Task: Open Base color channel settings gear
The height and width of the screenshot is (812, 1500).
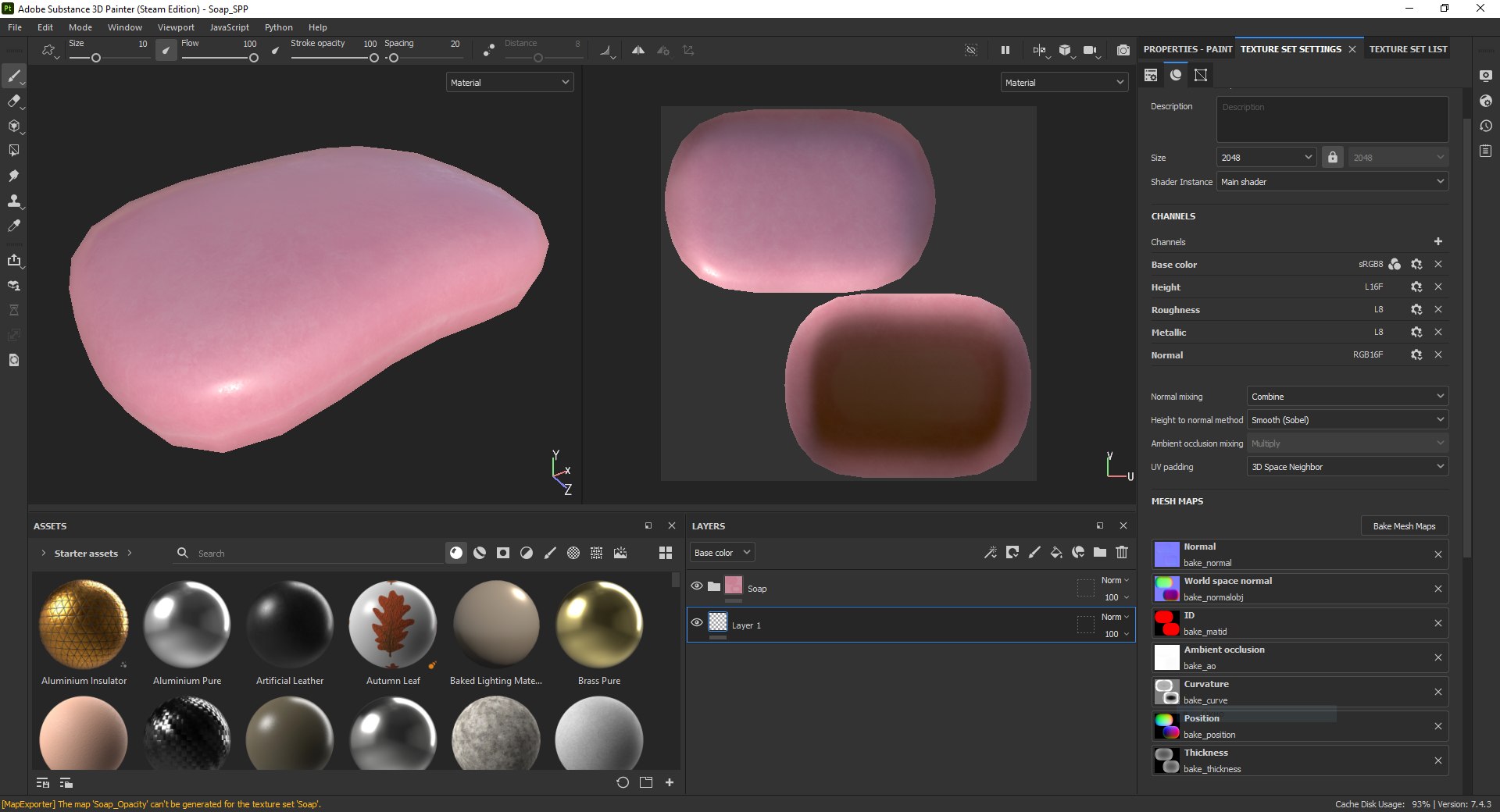Action: [1416, 264]
